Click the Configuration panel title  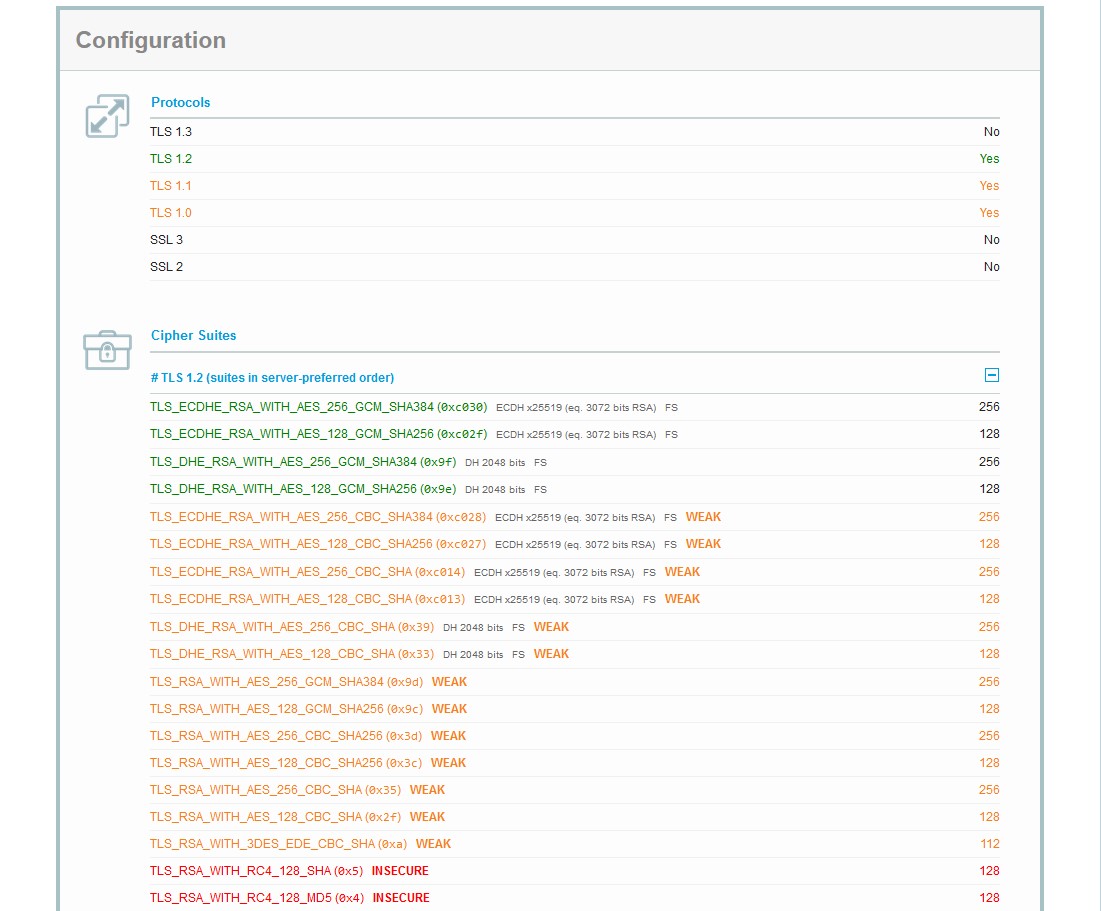[151, 40]
